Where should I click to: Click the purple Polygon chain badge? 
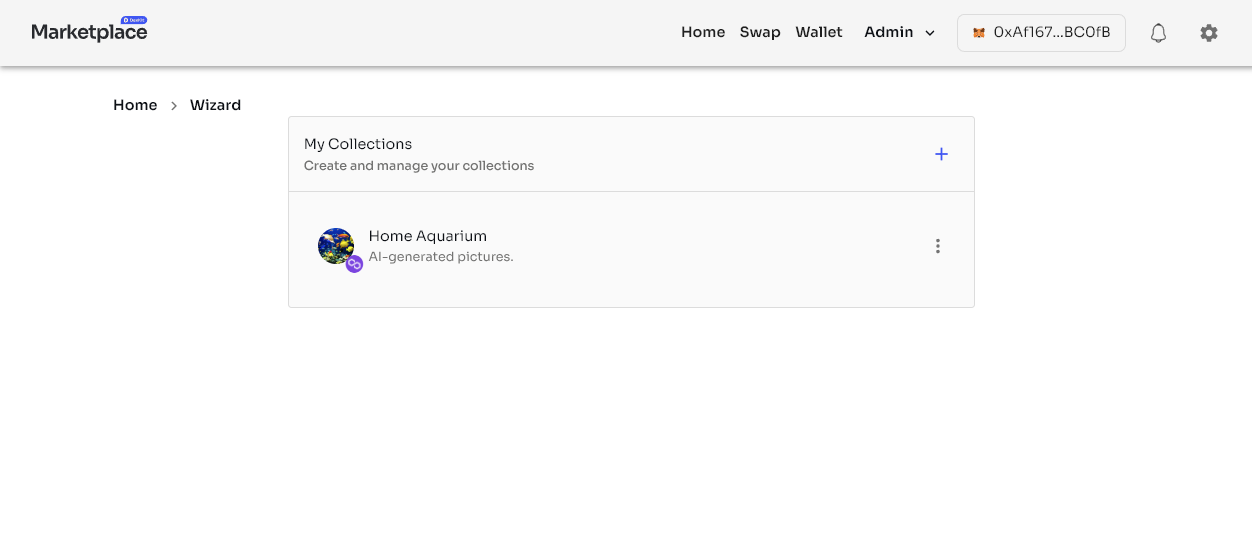pos(354,264)
